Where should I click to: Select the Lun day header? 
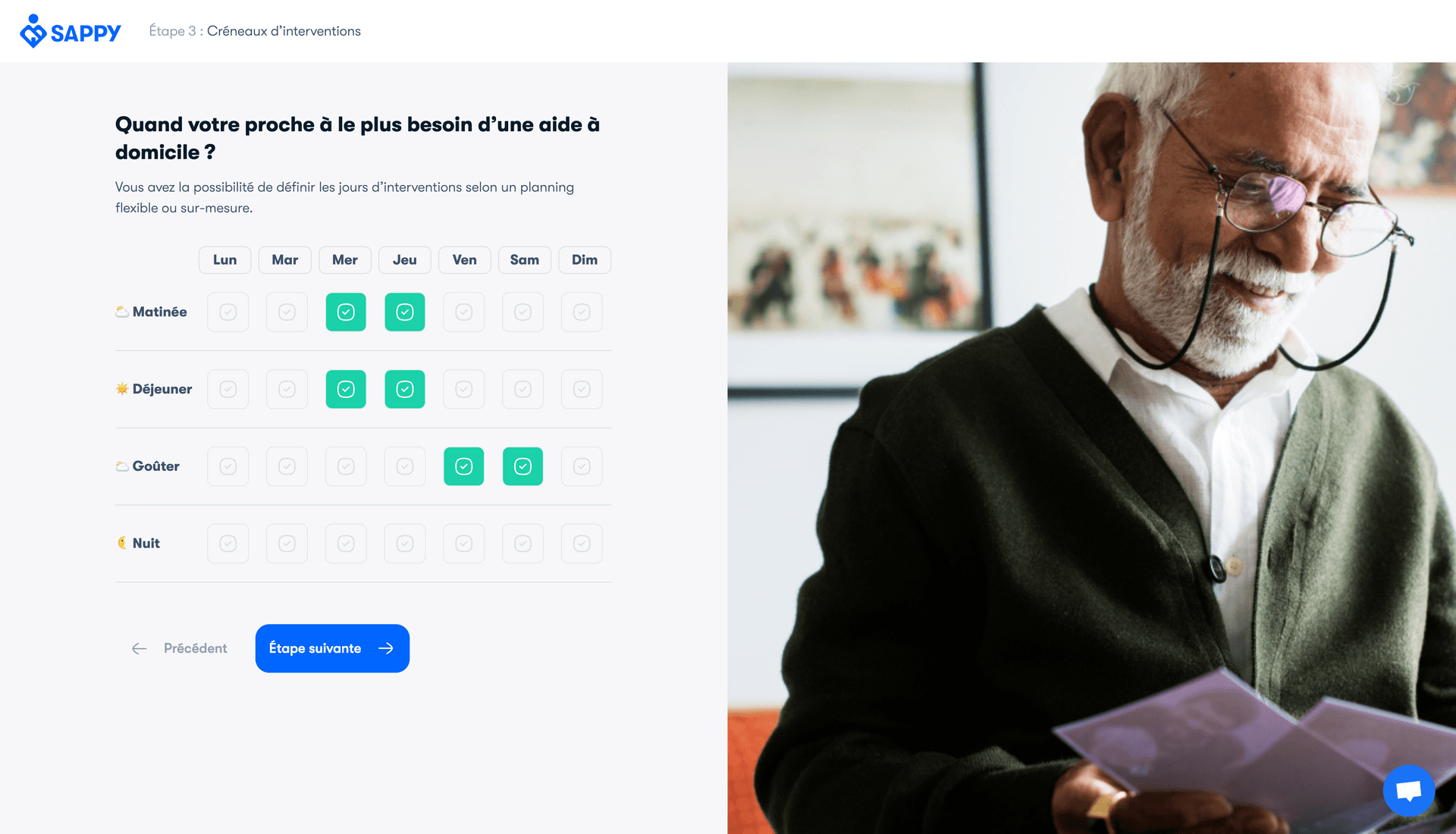(224, 260)
